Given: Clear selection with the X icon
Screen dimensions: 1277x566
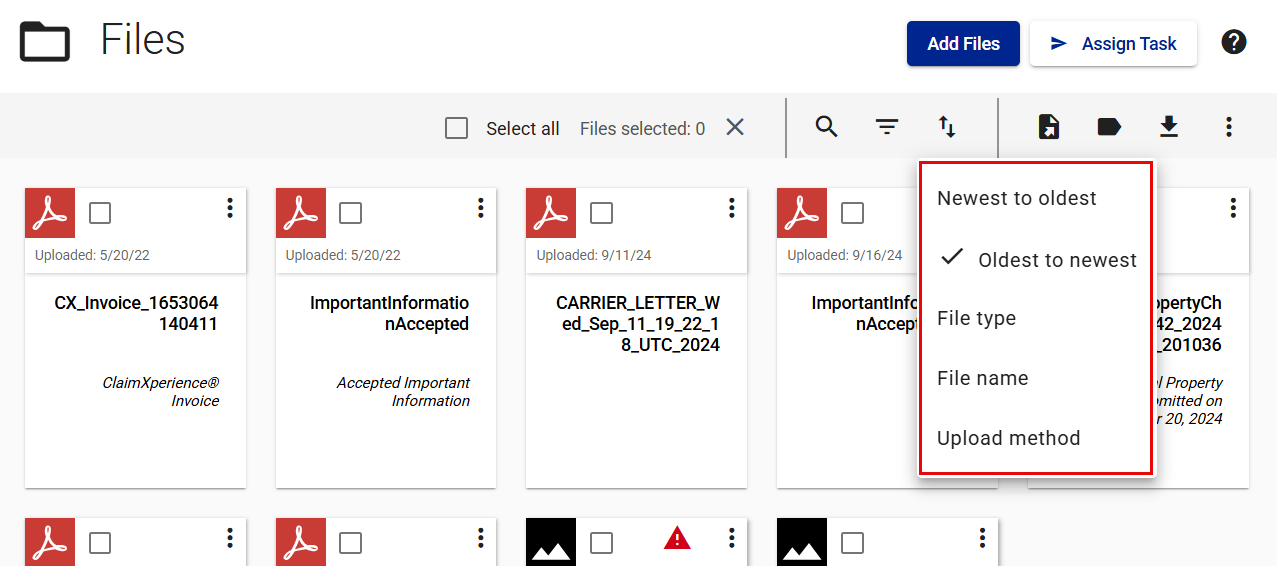Looking at the screenshot, I should [735, 127].
